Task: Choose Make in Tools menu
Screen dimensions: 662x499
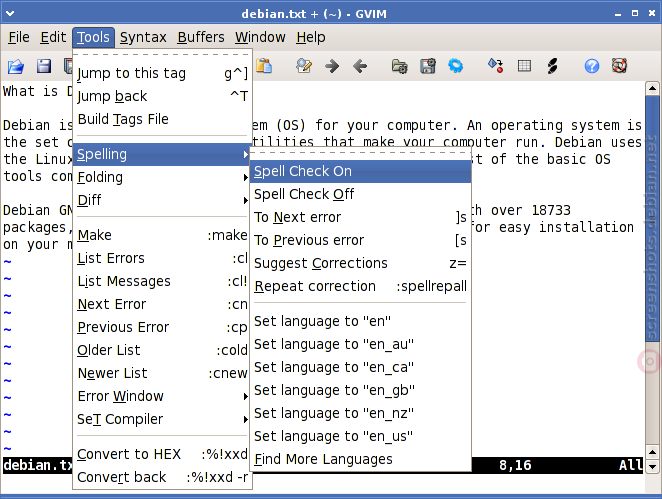Action: click(163, 235)
